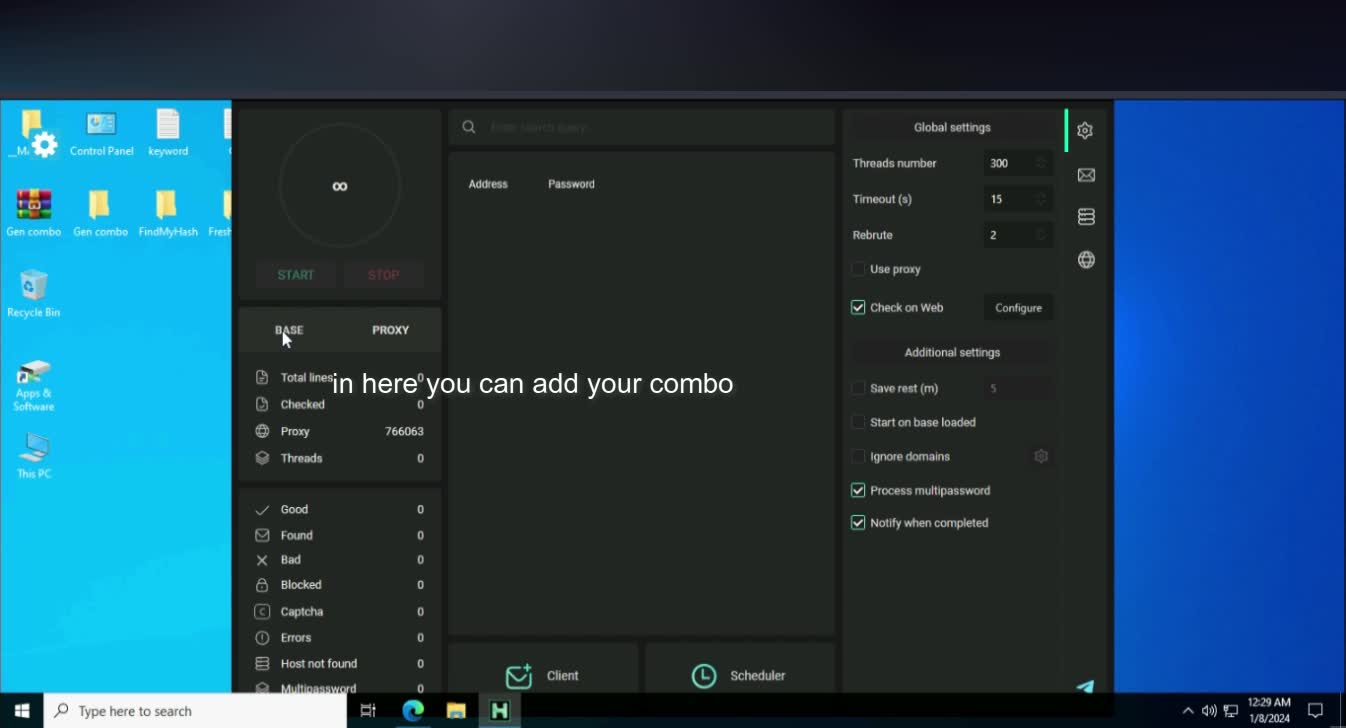Click the Password column header
Screen dimensions: 1346x728
571,184
